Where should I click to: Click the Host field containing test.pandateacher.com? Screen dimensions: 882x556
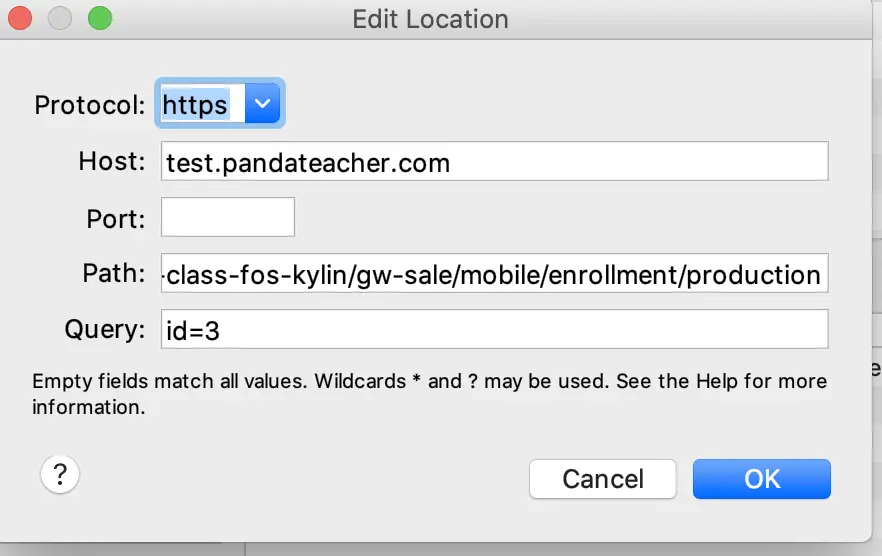pyautogui.click(x=494, y=162)
